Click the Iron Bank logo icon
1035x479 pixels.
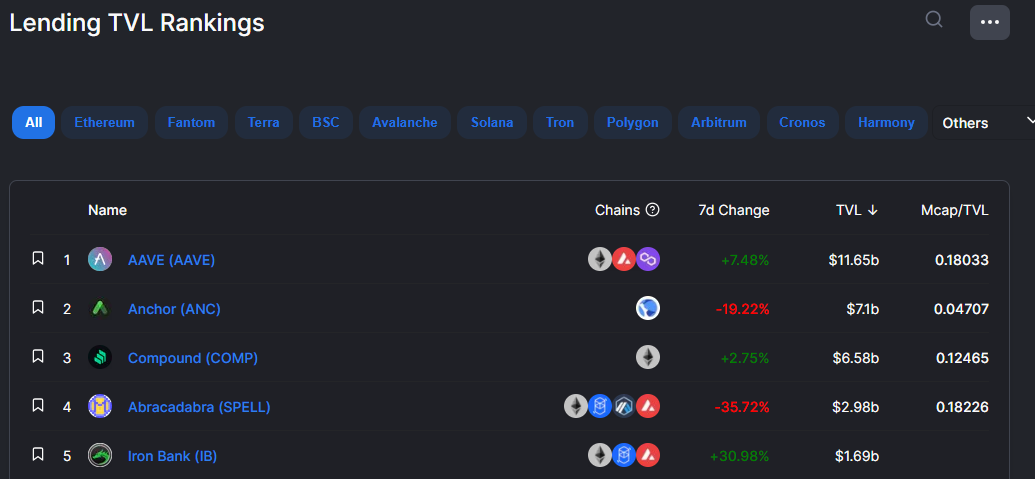coord(100,455)
